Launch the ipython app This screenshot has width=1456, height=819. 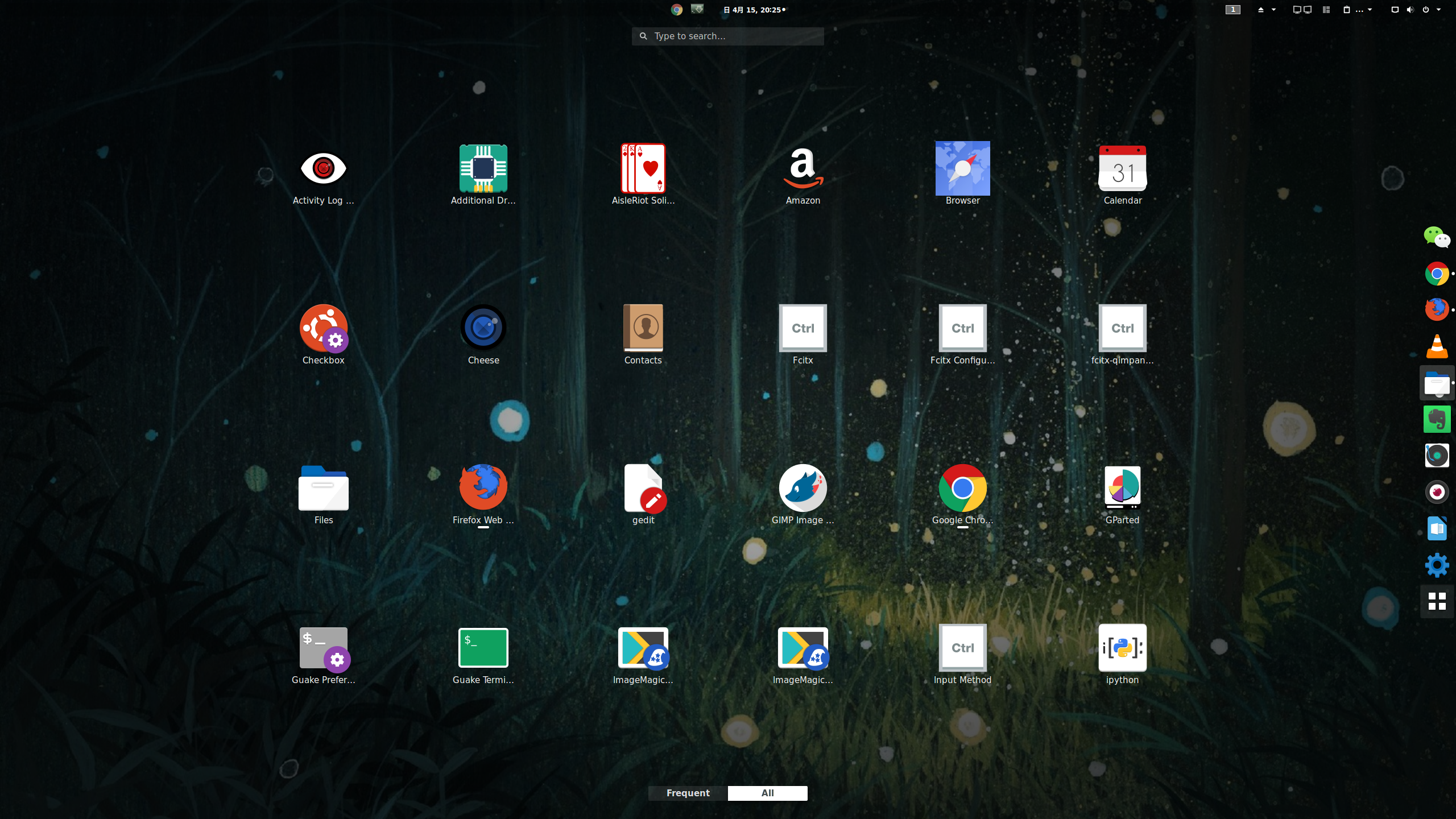click(x=1122, y=655)
